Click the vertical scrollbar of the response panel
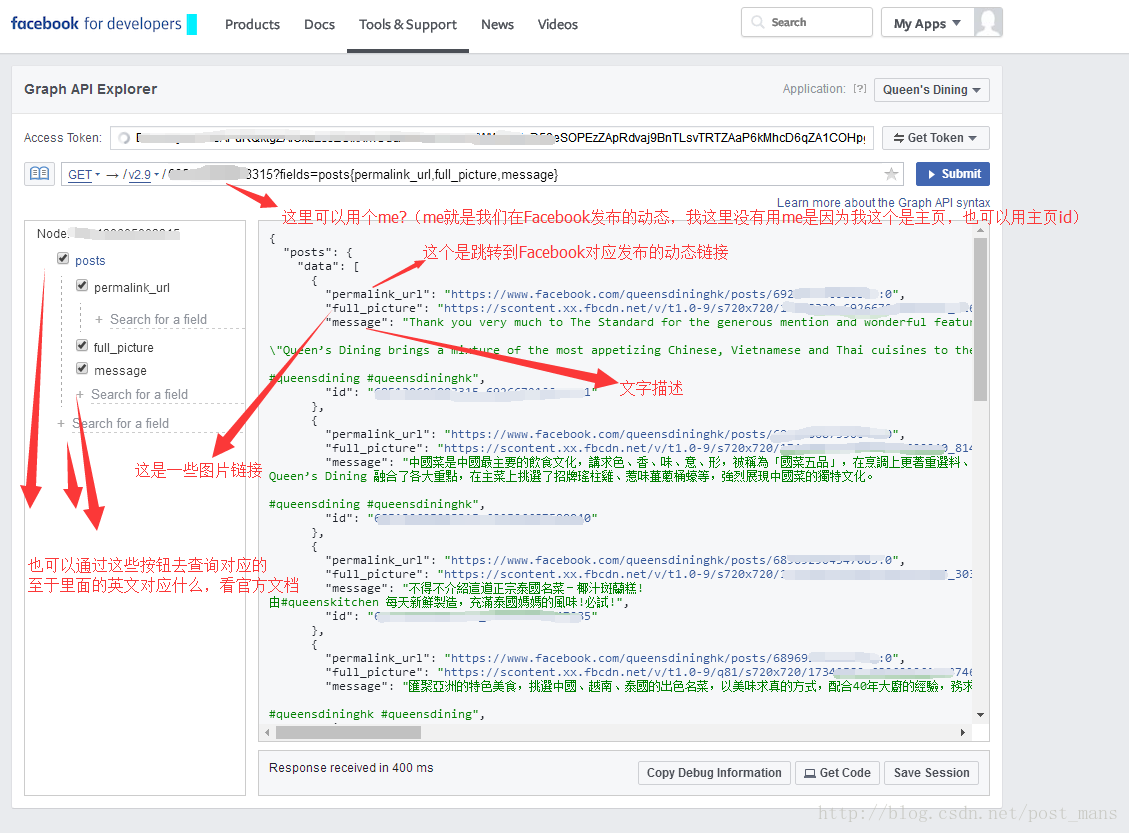This screenshot has height=833, width=1129. (980, 320)
